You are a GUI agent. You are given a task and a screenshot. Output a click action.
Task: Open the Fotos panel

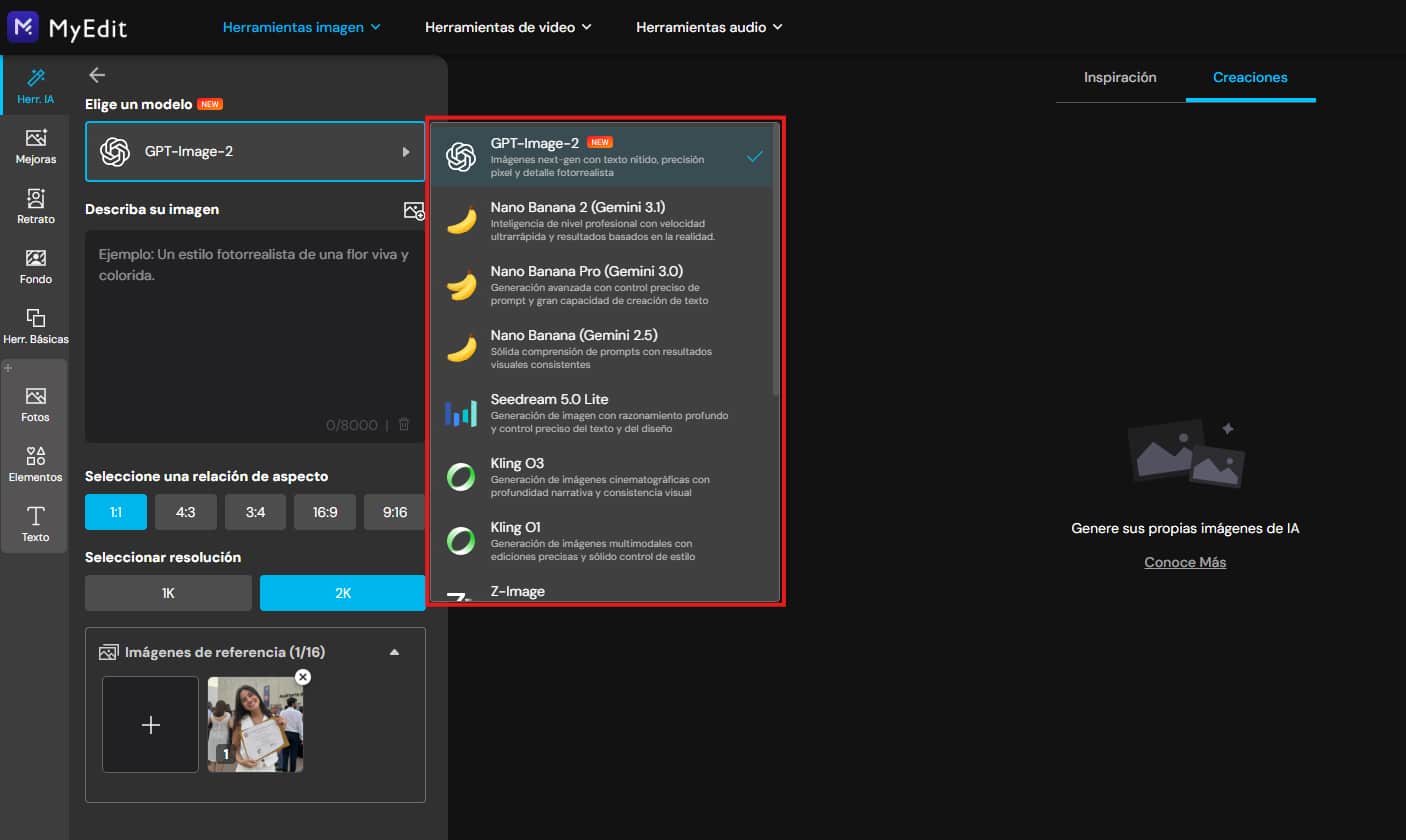pos(36,405)
